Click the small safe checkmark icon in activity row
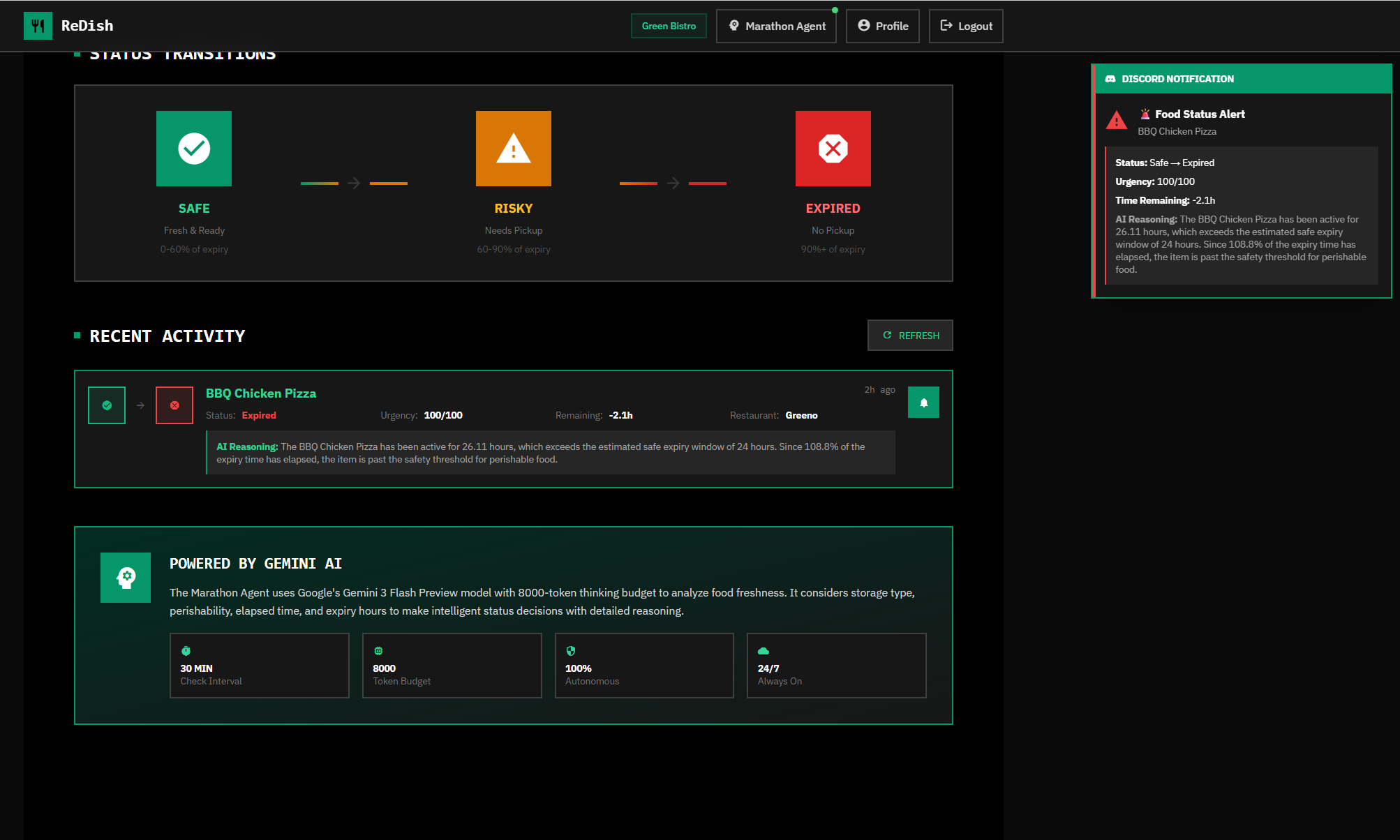The image size is (1400, 840). pyautogui.click(x=107, y=405)
